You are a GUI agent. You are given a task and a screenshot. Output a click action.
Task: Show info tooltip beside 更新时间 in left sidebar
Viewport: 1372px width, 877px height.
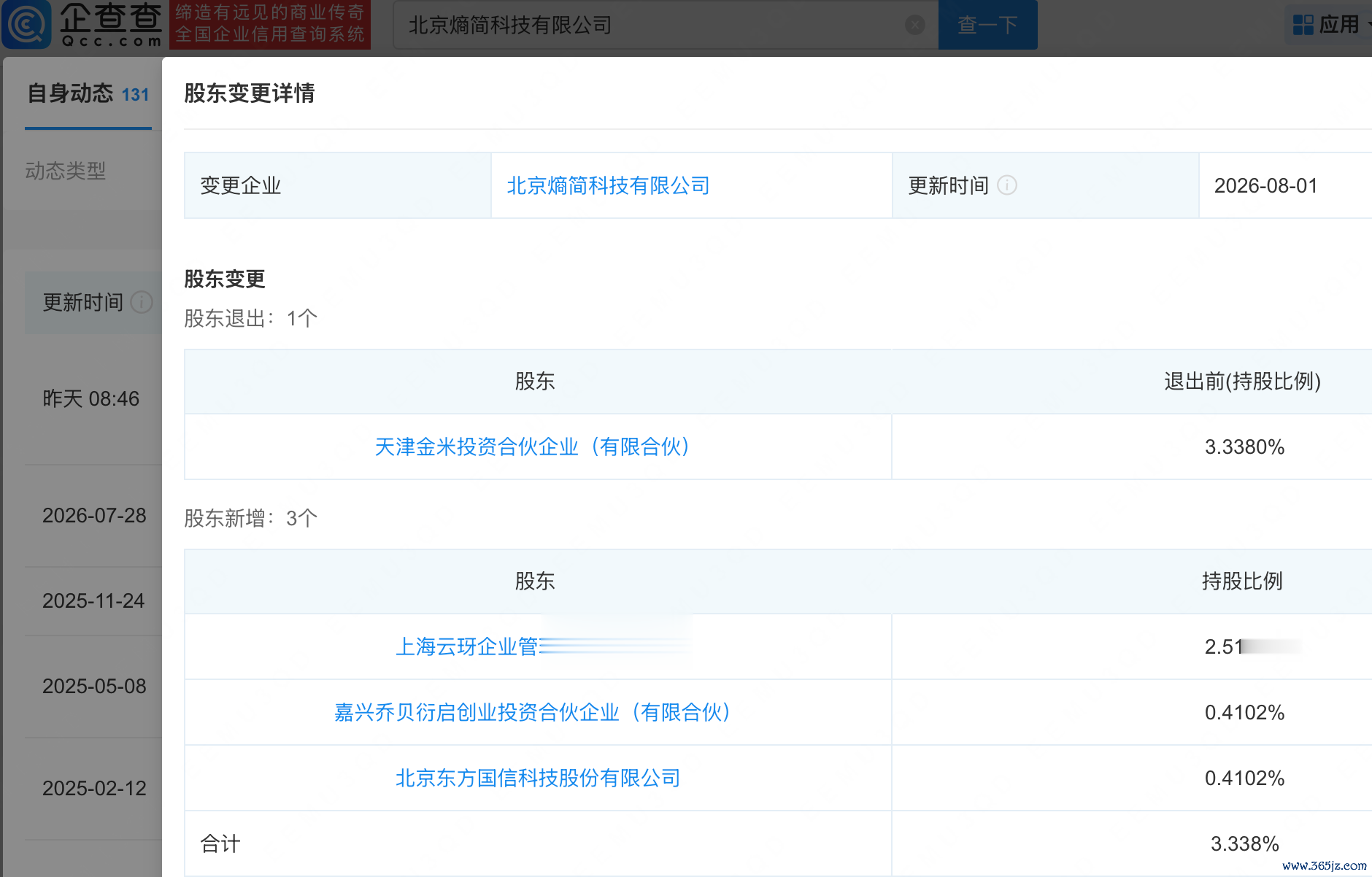point(142,302)
